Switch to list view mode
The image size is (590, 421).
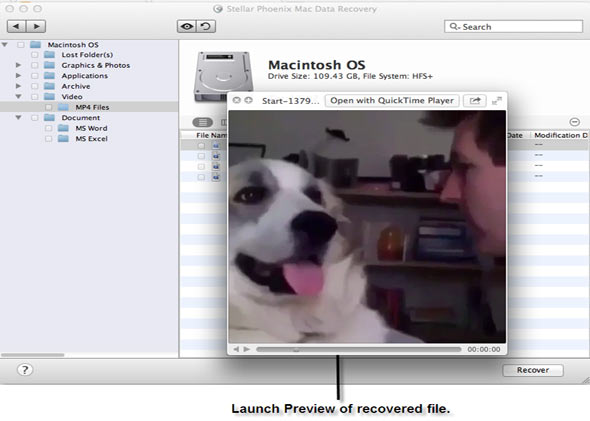203,122
